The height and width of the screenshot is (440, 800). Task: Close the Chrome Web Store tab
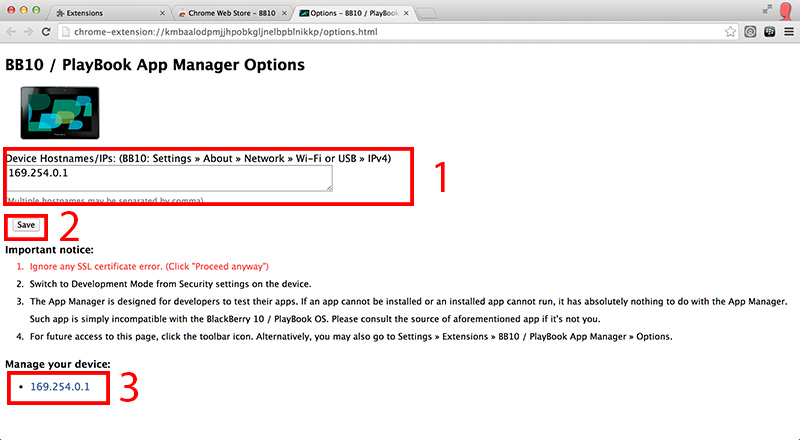284,13
